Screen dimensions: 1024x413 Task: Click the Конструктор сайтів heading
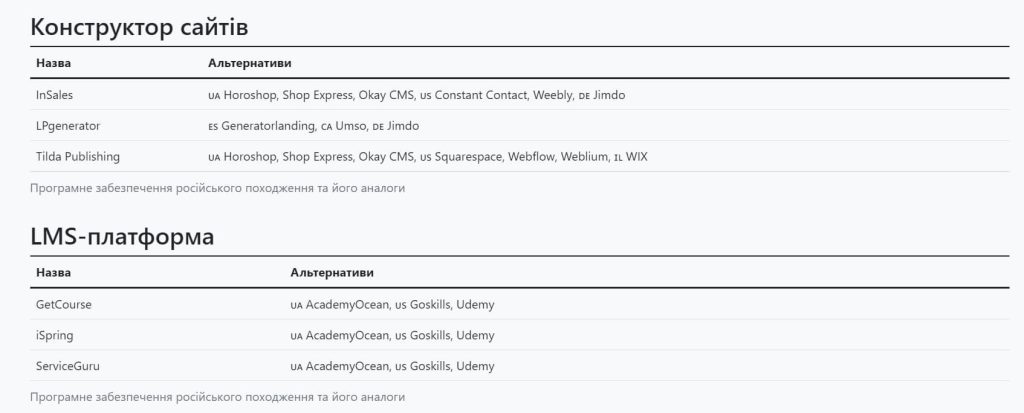(139, 27)
